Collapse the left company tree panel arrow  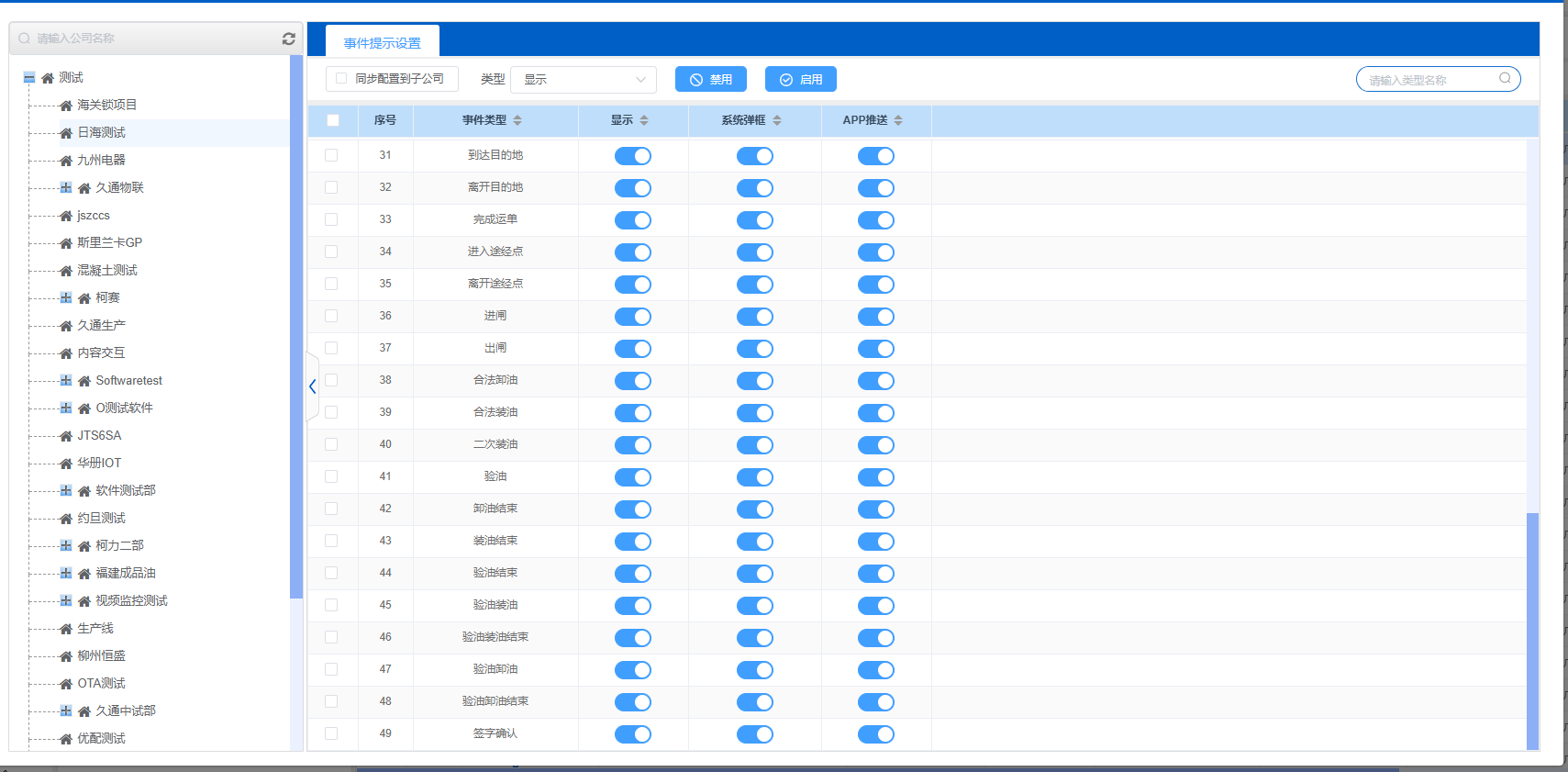click(313, 386)
